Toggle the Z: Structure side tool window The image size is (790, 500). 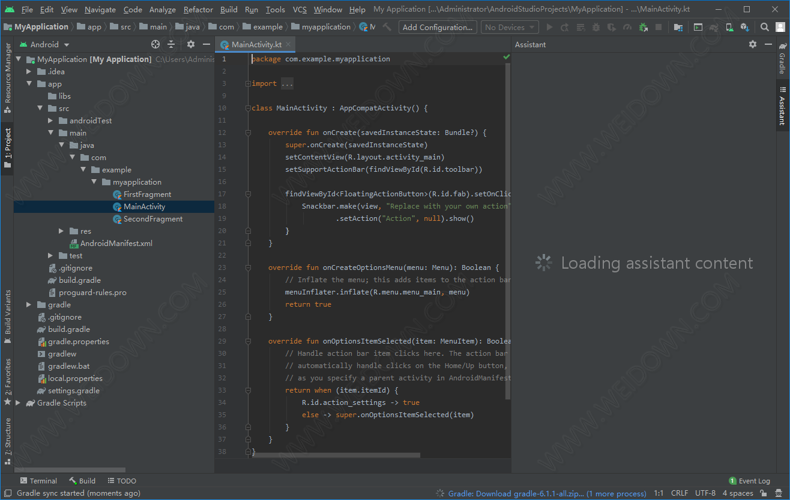(8, 441)
